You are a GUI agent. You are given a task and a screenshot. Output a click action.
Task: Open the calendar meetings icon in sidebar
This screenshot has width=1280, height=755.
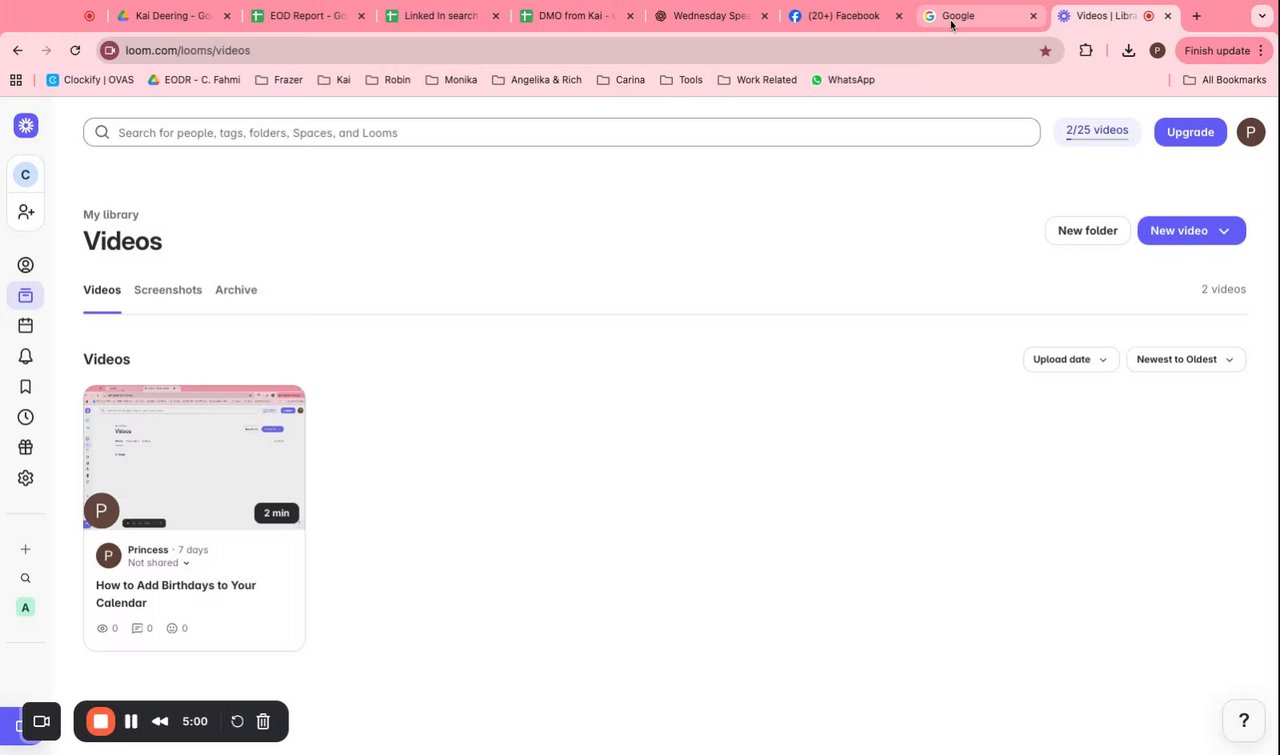click(26, 325)
